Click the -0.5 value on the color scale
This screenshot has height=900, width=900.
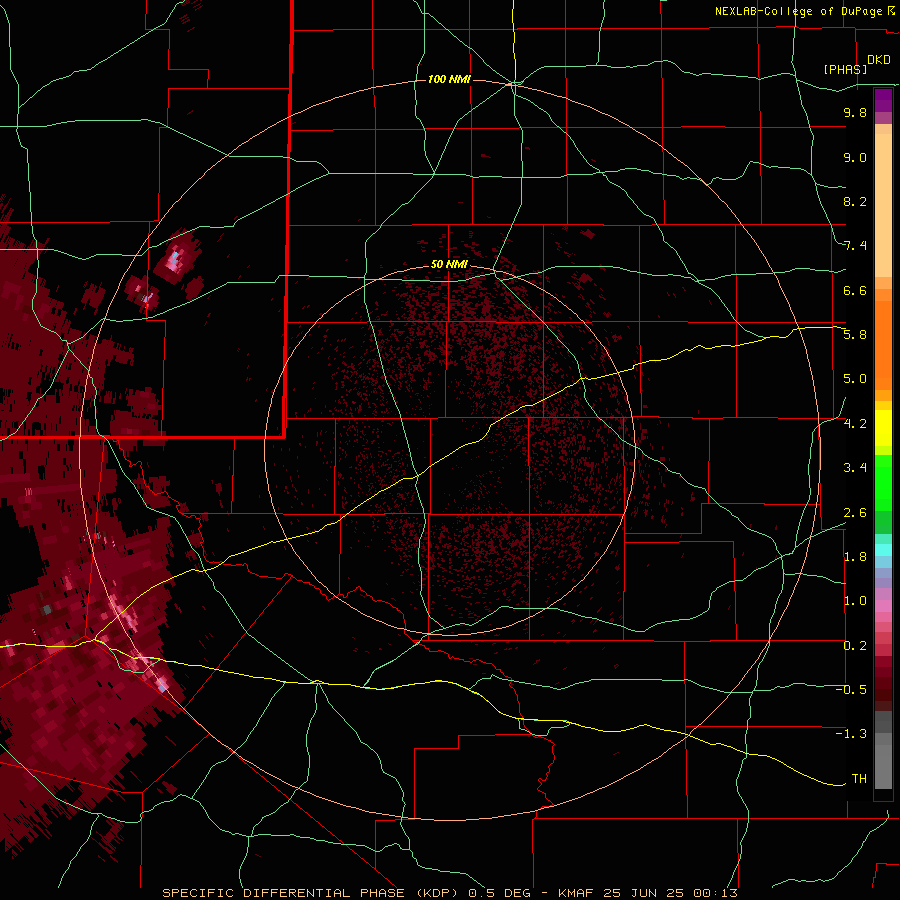pyautogui.click(x=851, y=690)
